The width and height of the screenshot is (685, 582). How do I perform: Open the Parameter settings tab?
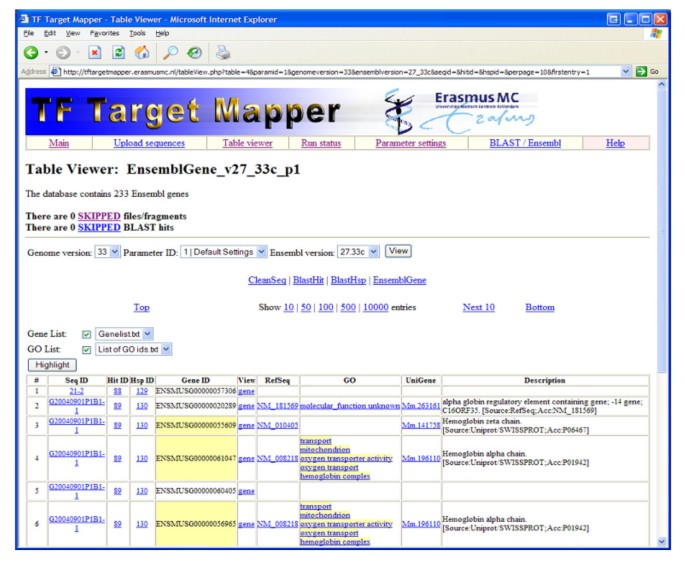411,143
